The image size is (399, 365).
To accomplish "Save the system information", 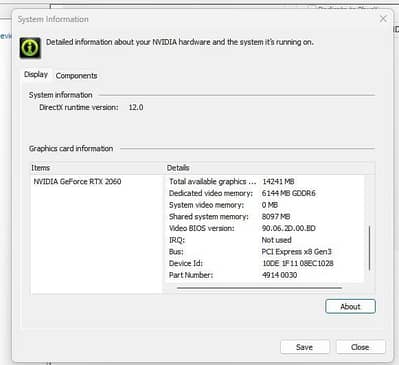I will point(305,347).
